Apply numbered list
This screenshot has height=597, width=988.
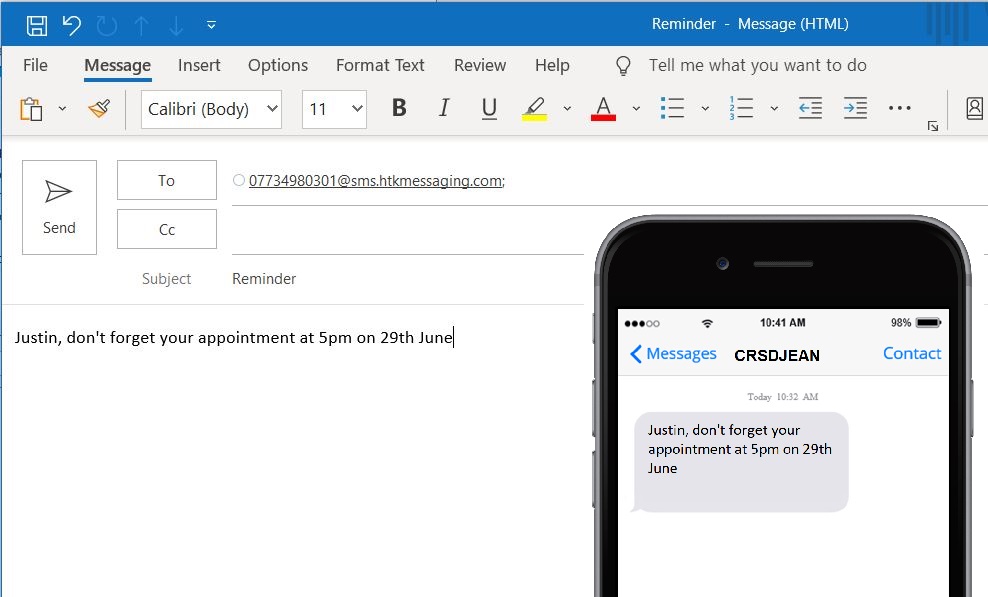[x=741, y=108]
